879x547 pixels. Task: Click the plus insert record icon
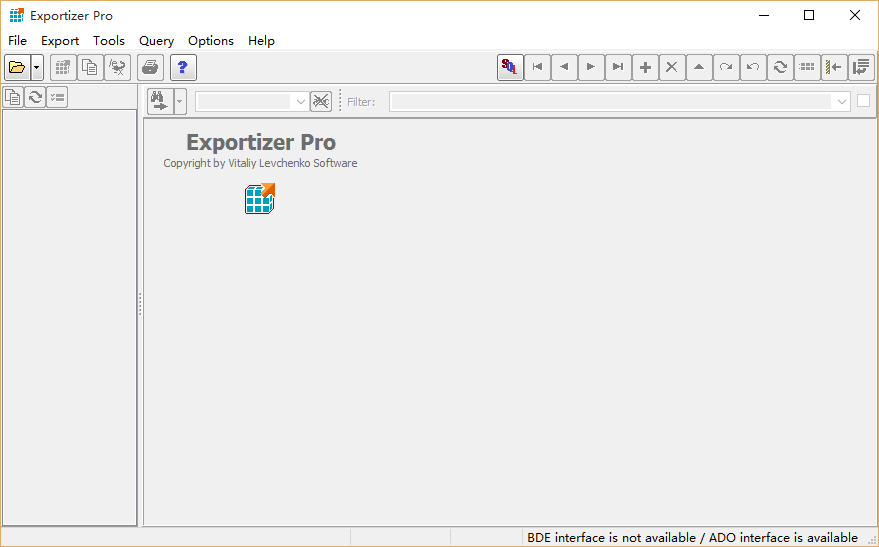click(645, 67)
